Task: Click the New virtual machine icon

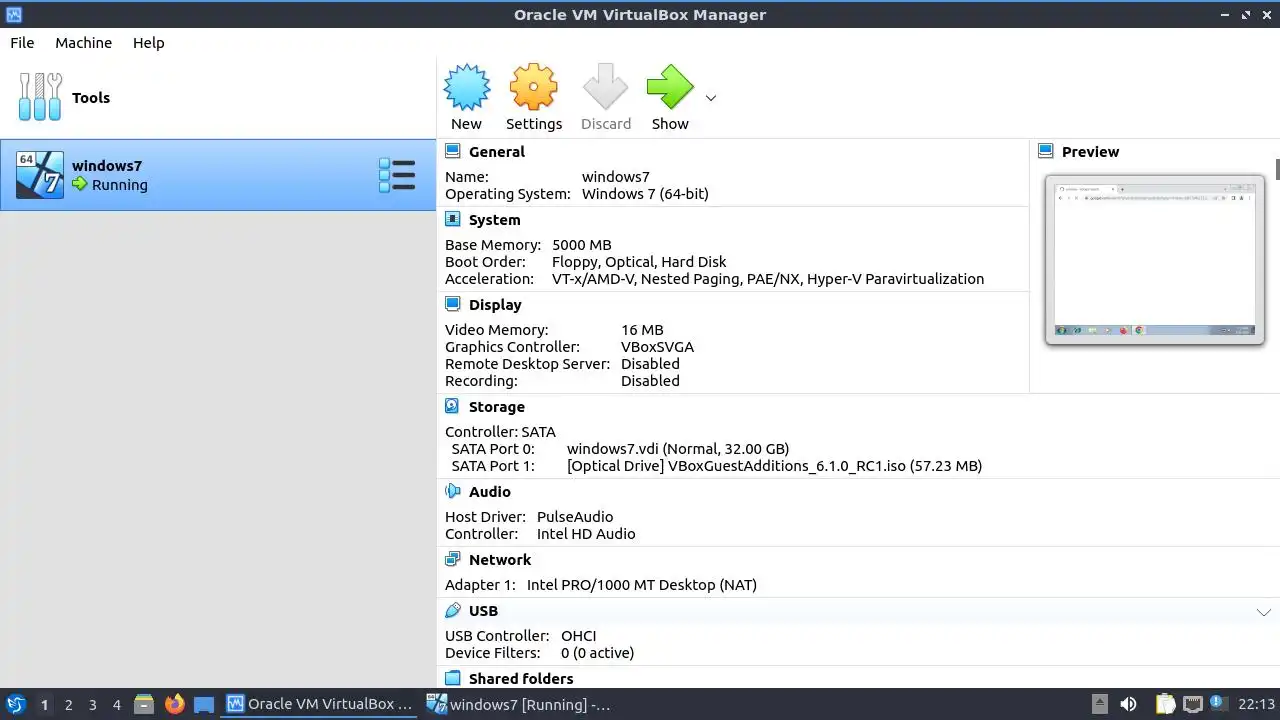Action: coord(467,88)
